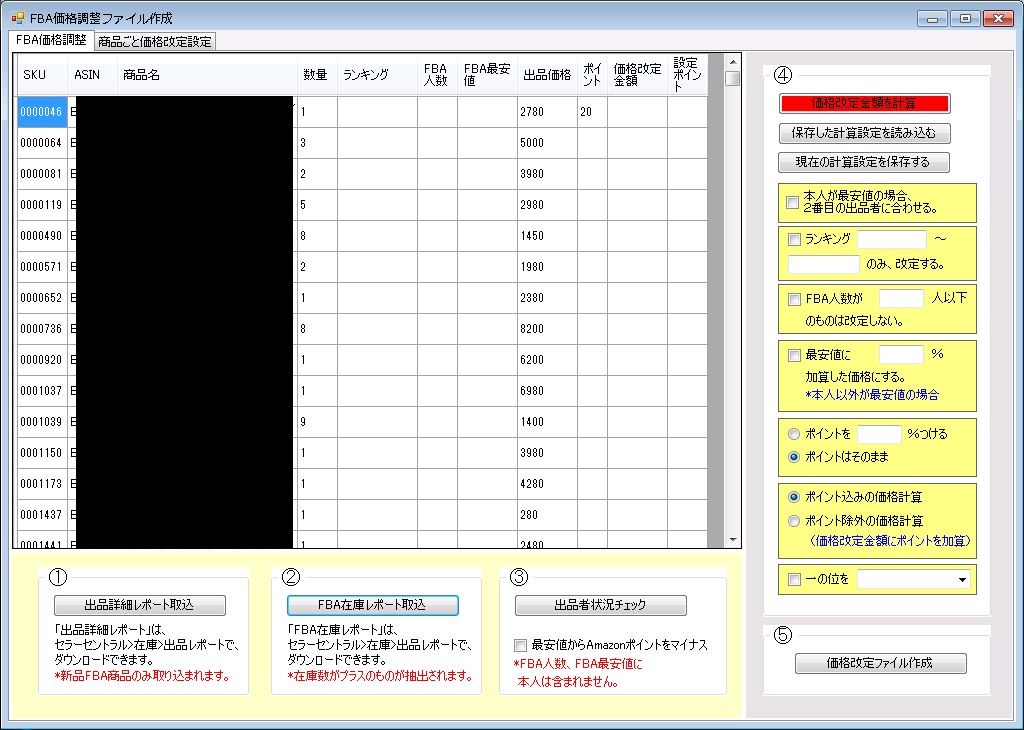Click FBA在庫レポート取込 button
Image resolution: width=1024 pixels, height=730 pixels.
coord(372,605)
